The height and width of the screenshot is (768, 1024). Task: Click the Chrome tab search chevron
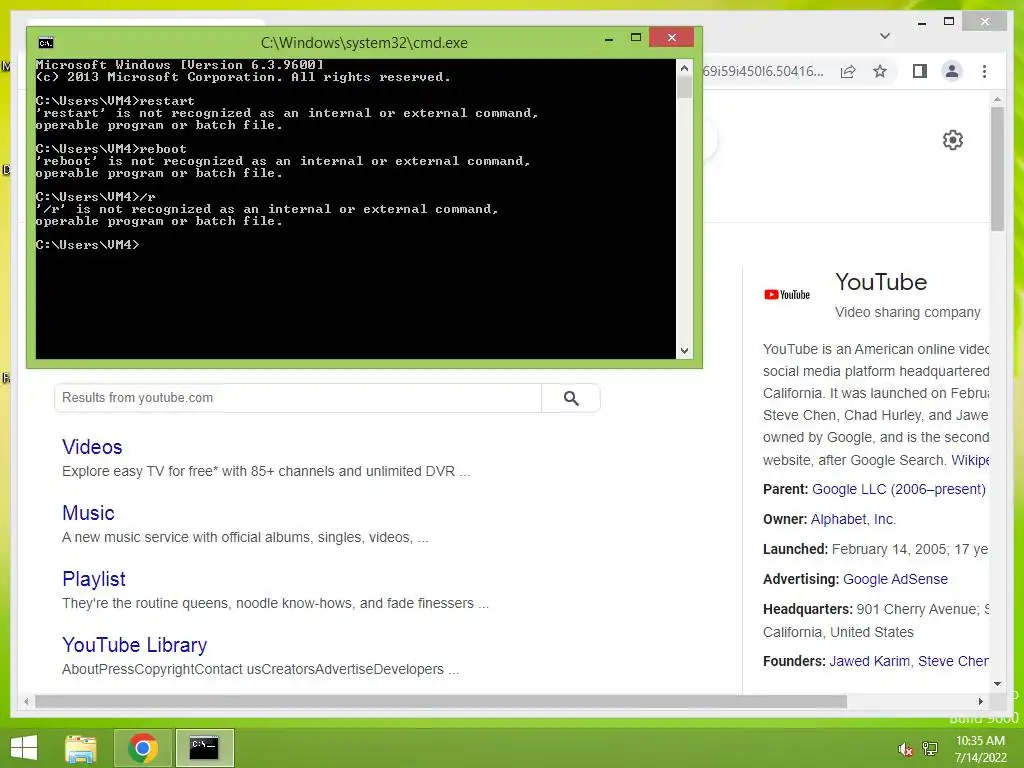[x=885, y=36]
